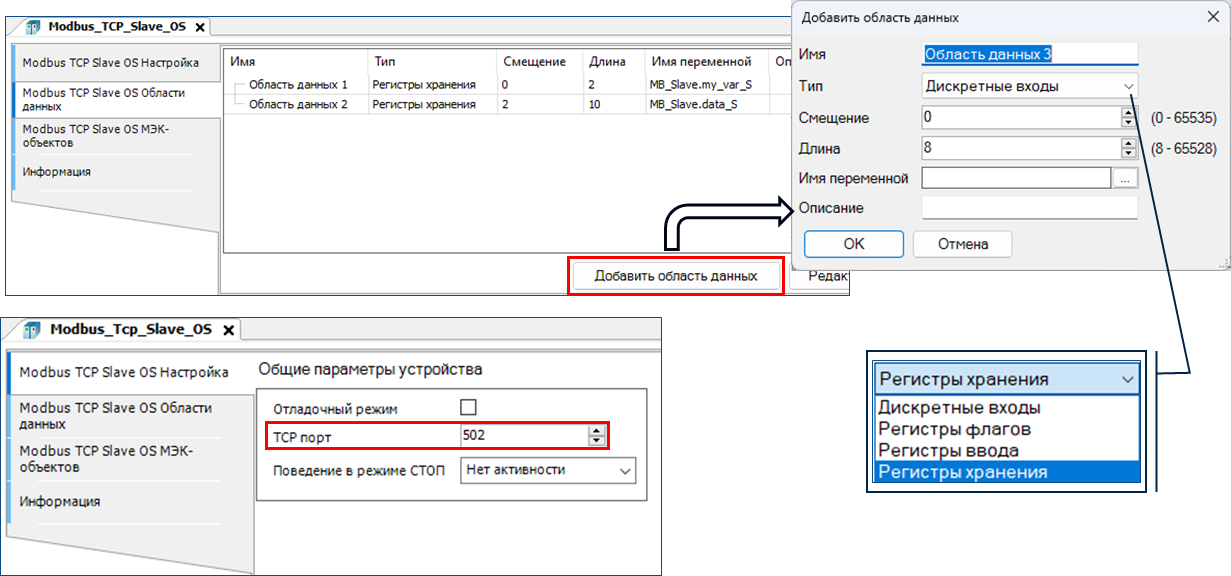
Task: Open 'Modbus TCP Slave OS МЭК-объектов' bottom tab
Action: click(105, 459)
